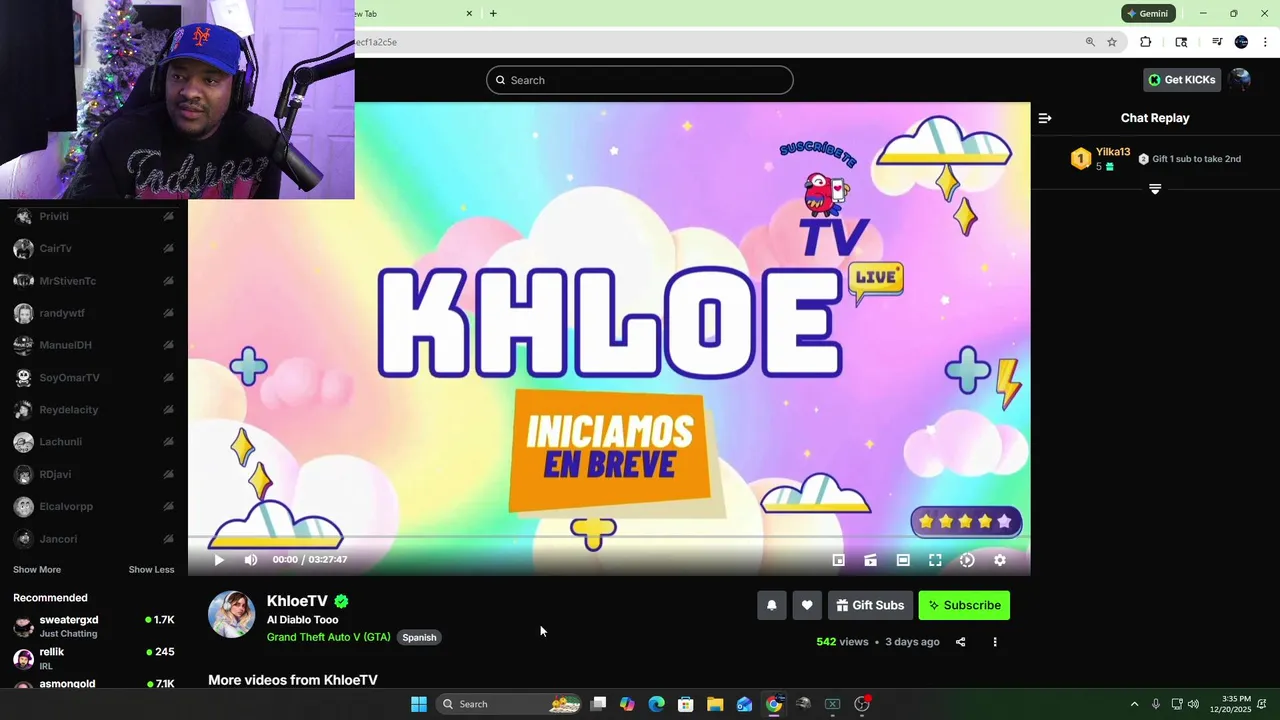Open a new Chrome tab

point(493,13)
